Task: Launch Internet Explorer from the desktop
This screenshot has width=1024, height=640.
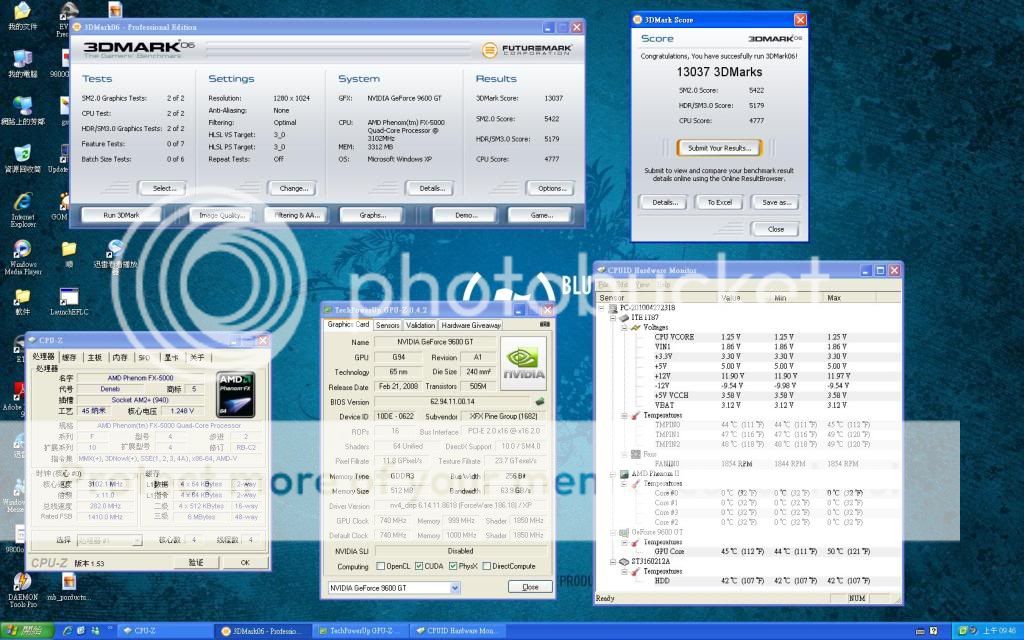Action: (23, 210)
